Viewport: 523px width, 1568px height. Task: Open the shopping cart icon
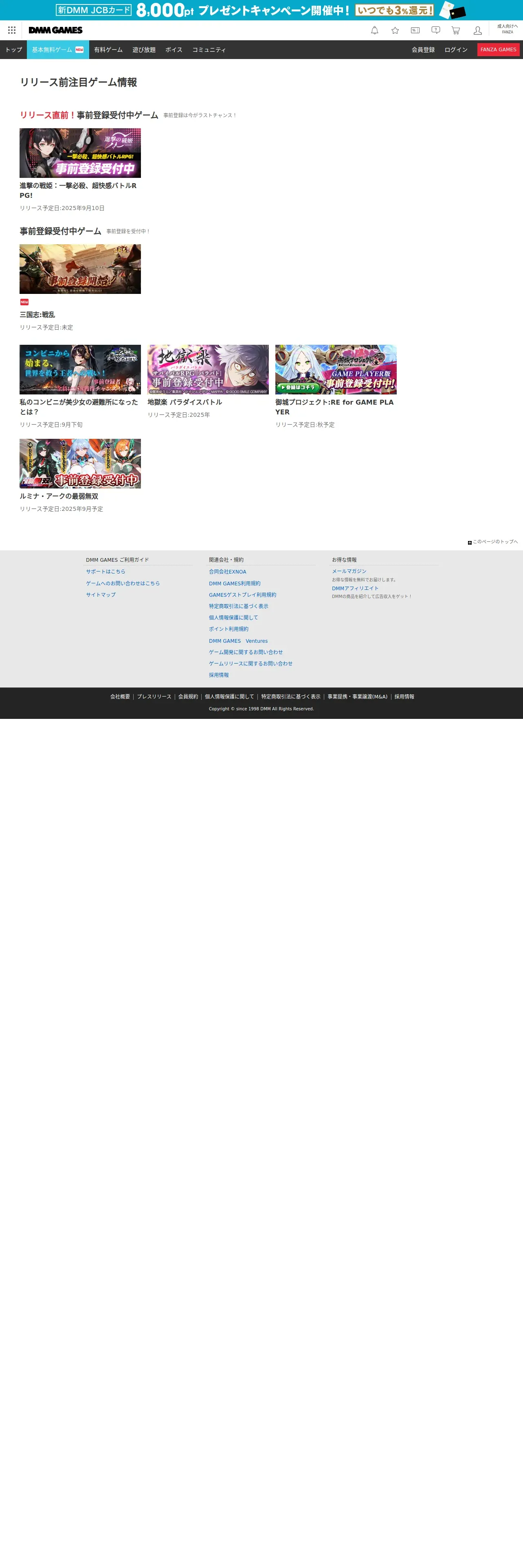click(x=455, y=31)
